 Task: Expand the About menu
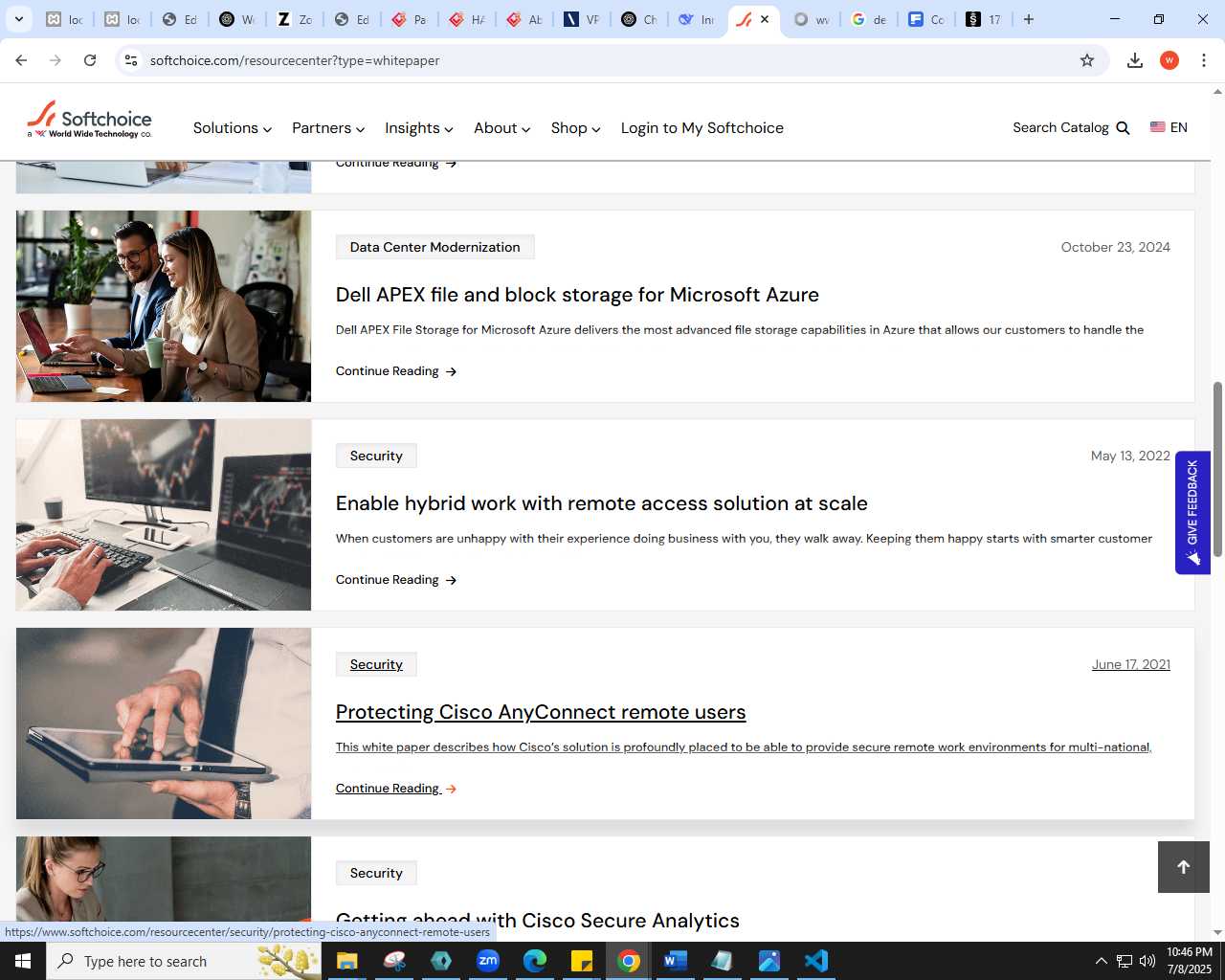coord(502,128)
